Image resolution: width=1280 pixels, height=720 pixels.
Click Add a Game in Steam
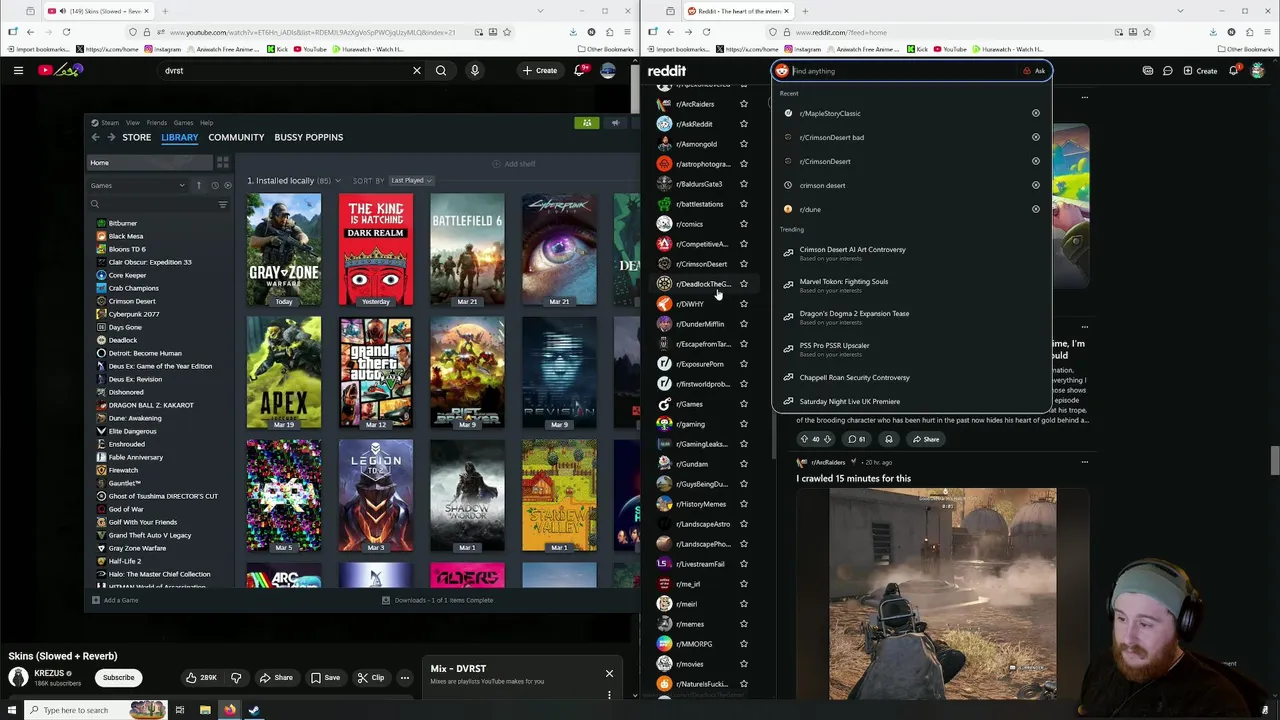(115, 600)
